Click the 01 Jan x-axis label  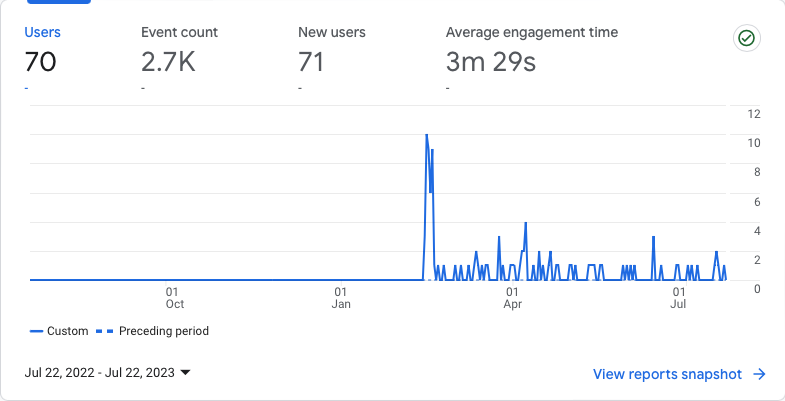click(341, 298)
